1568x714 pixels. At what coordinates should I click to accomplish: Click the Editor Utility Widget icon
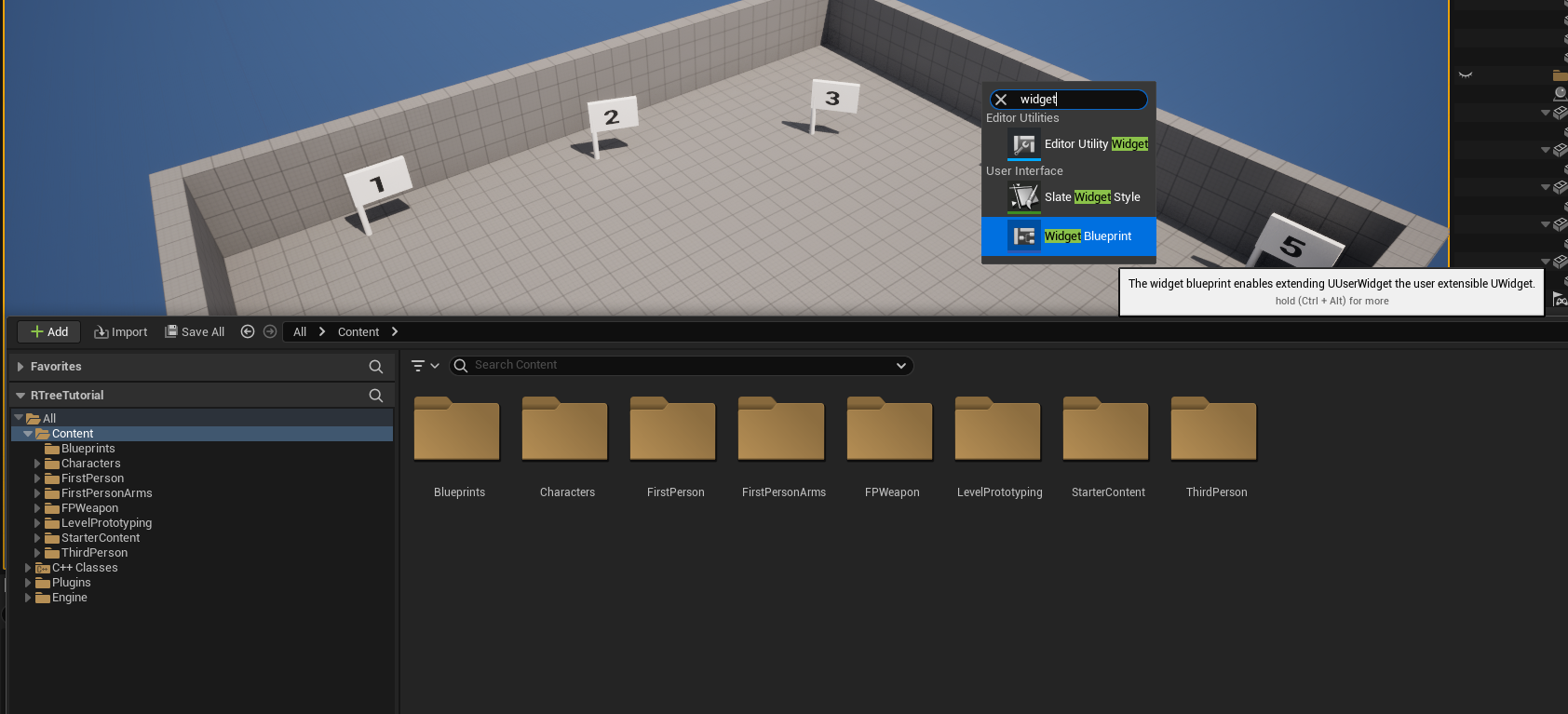[1024, 144]
